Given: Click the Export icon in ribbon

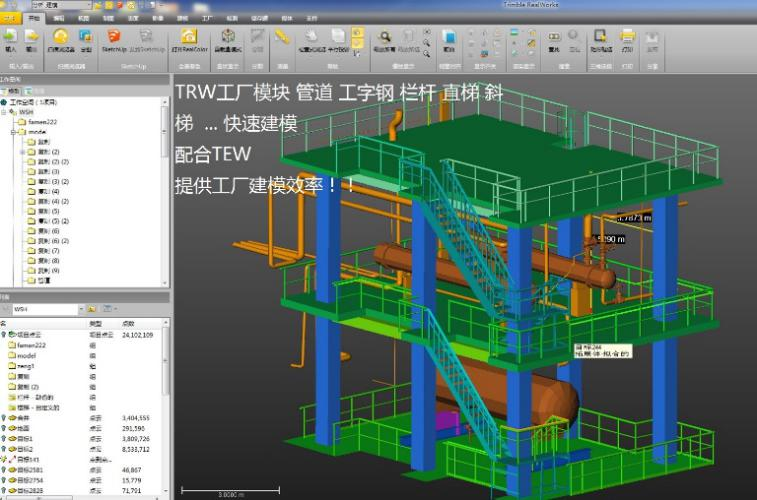Looking at the screenshot, I should click(x=31, y=37).
